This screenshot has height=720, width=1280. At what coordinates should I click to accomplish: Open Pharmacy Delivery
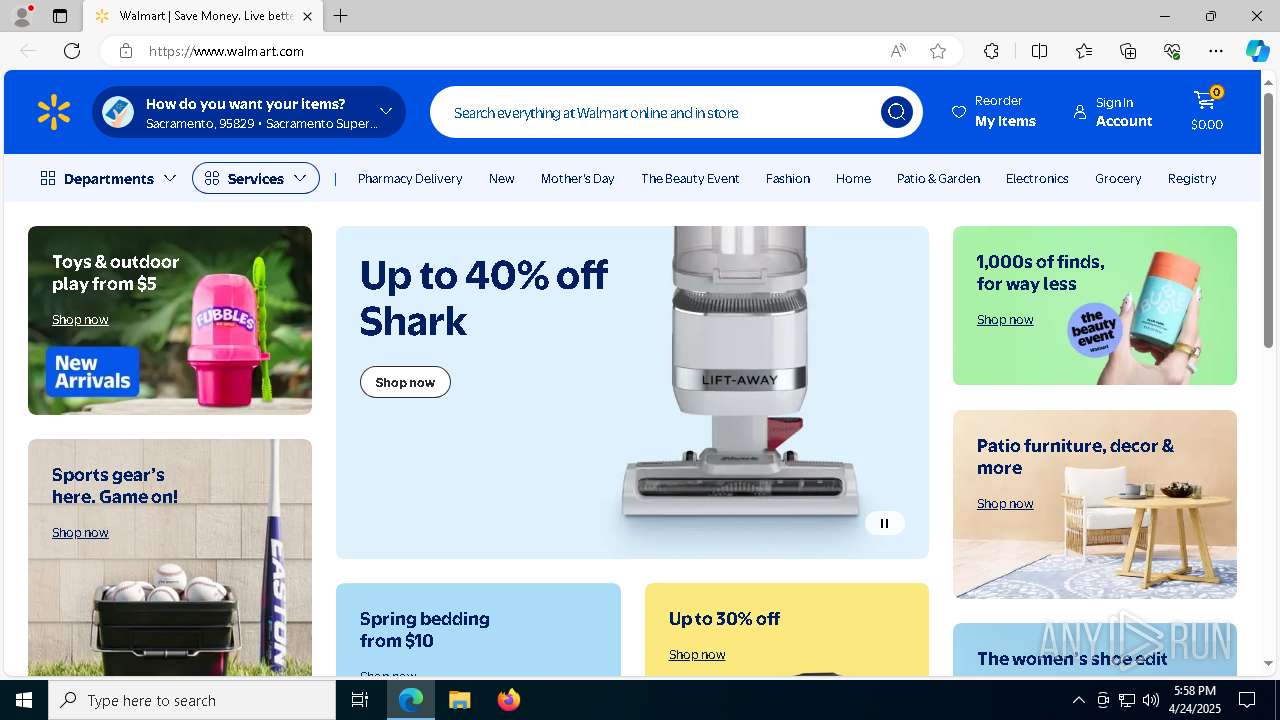click(410, 178)
